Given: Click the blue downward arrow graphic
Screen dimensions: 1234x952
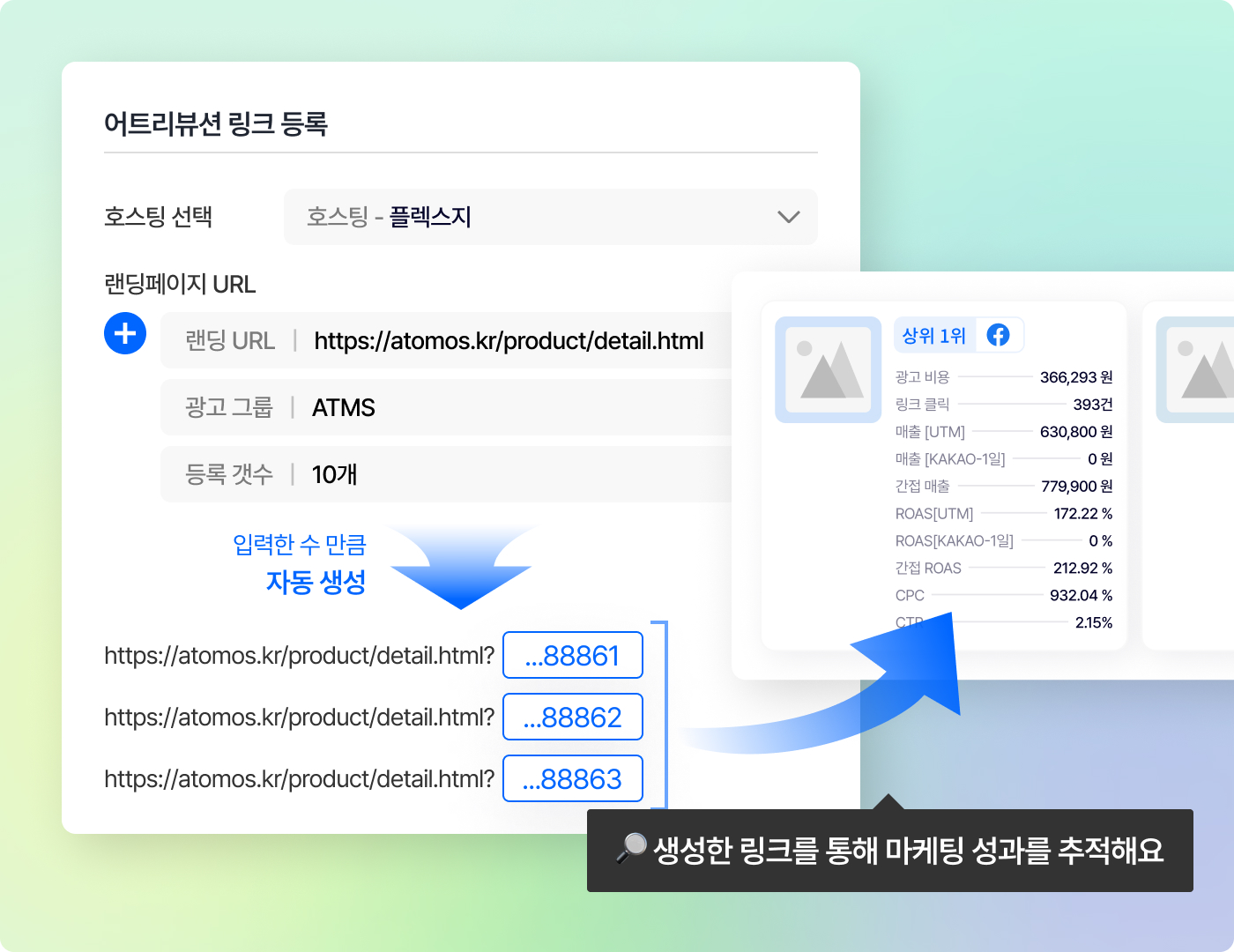Looking at the screenshot, I should point(460,573).
